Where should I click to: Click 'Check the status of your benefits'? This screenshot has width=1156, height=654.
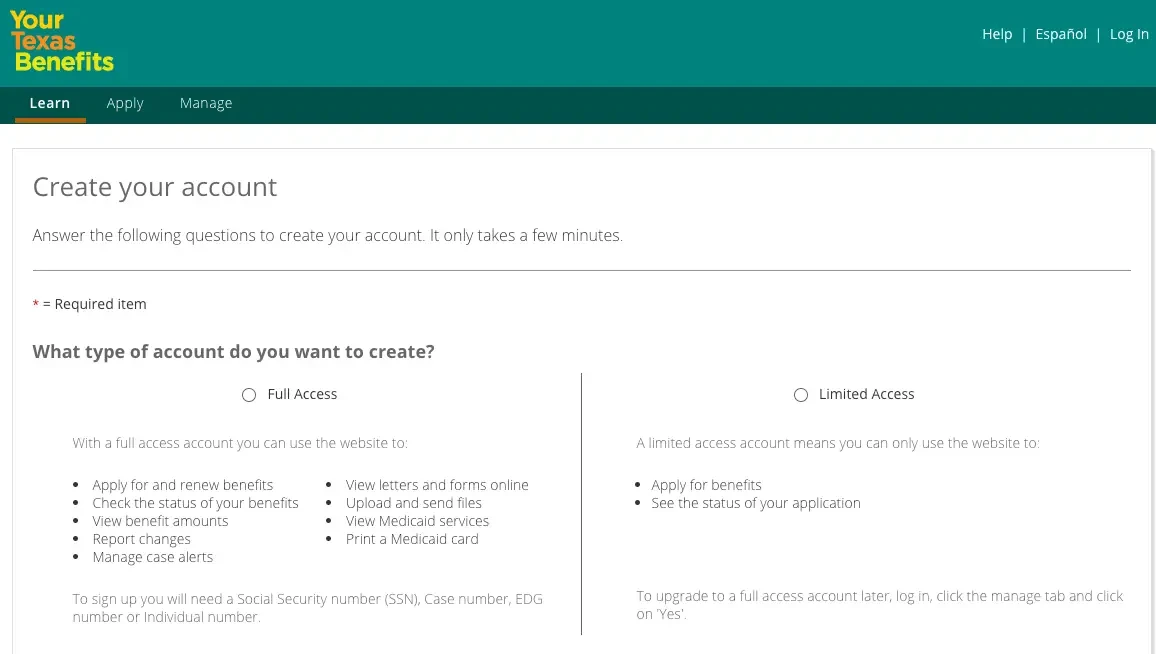[x=195, y=503]
